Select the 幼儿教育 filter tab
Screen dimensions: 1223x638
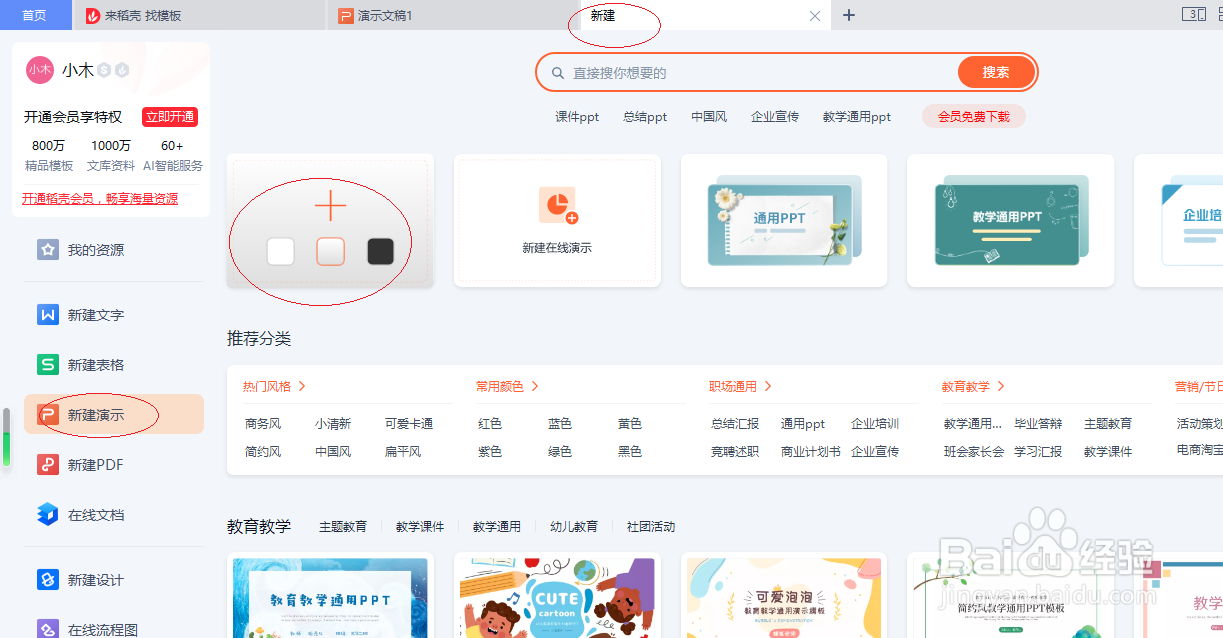(x=574, y=526)
